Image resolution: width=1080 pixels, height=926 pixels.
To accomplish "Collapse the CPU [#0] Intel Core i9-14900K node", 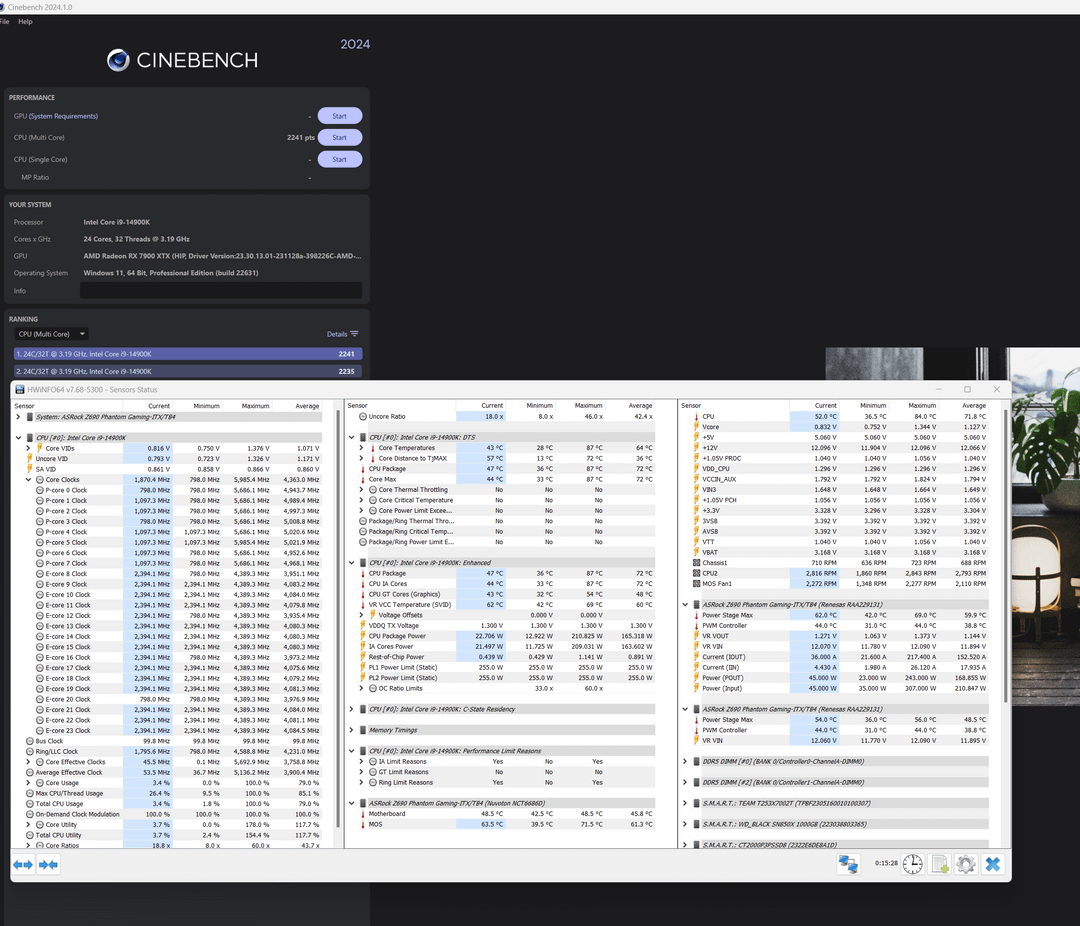I will (x=19, y=438).
